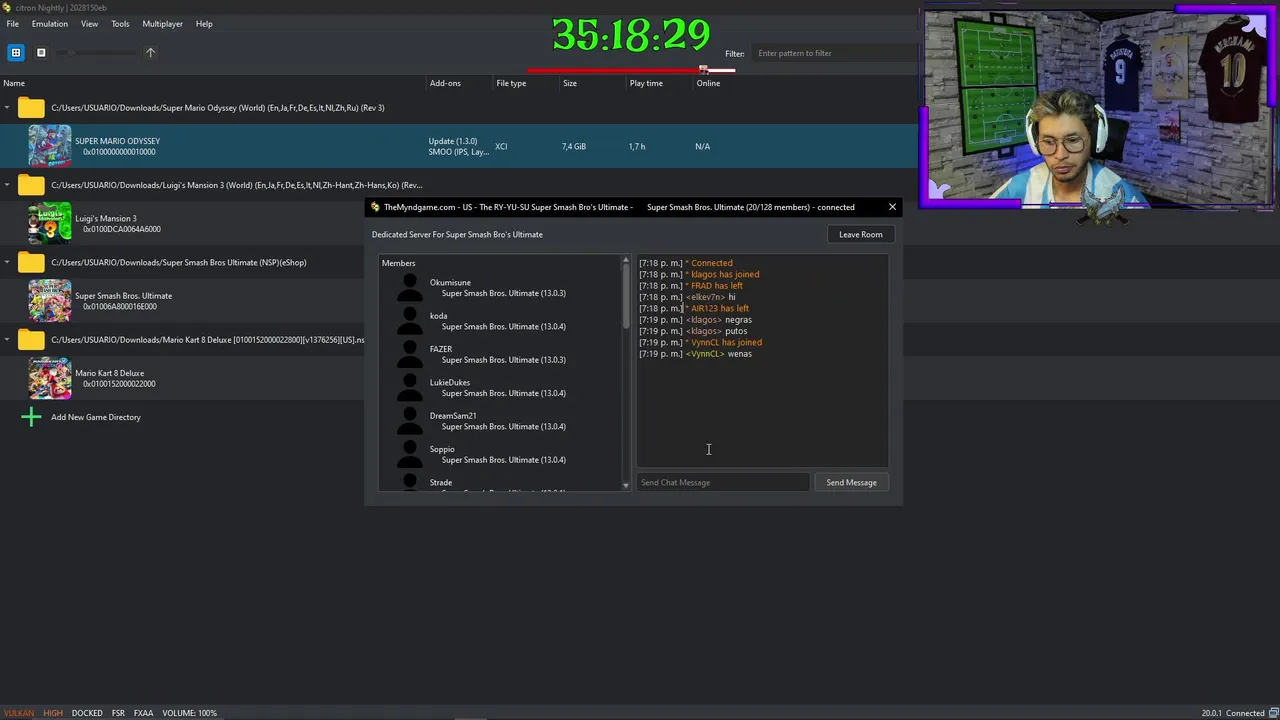Click Connected multiplayer status in status bar

(1245, 713)
